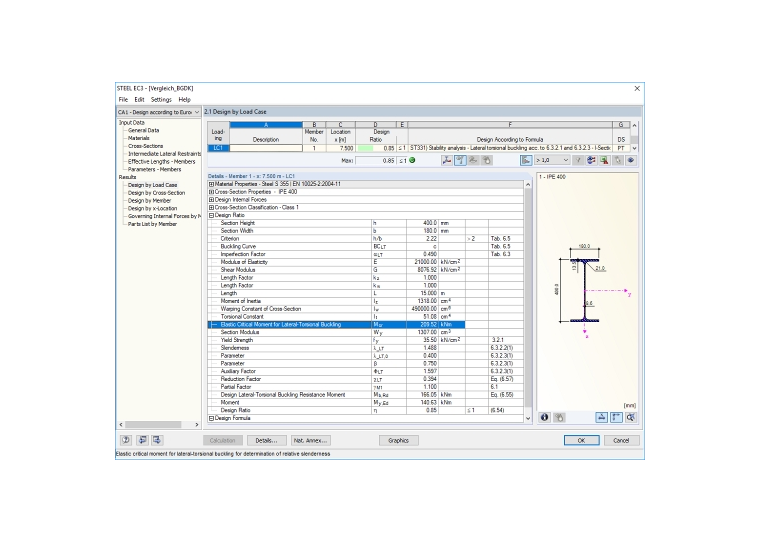Click the funnel filter icon right of > 1,0 dropdown

pos(578,160)
